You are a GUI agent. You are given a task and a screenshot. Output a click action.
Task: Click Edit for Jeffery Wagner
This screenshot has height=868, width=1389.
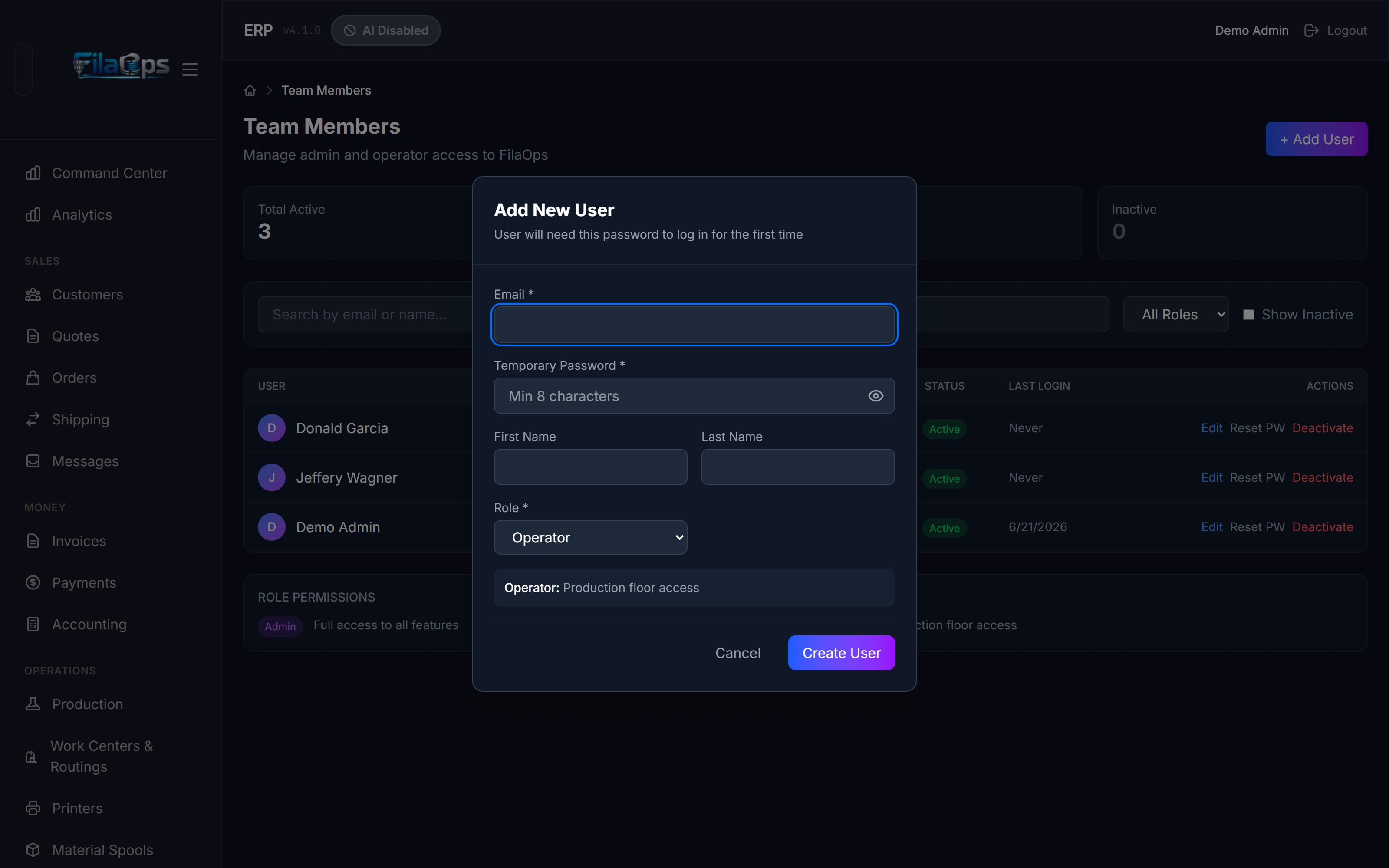tap(1211, 478)
